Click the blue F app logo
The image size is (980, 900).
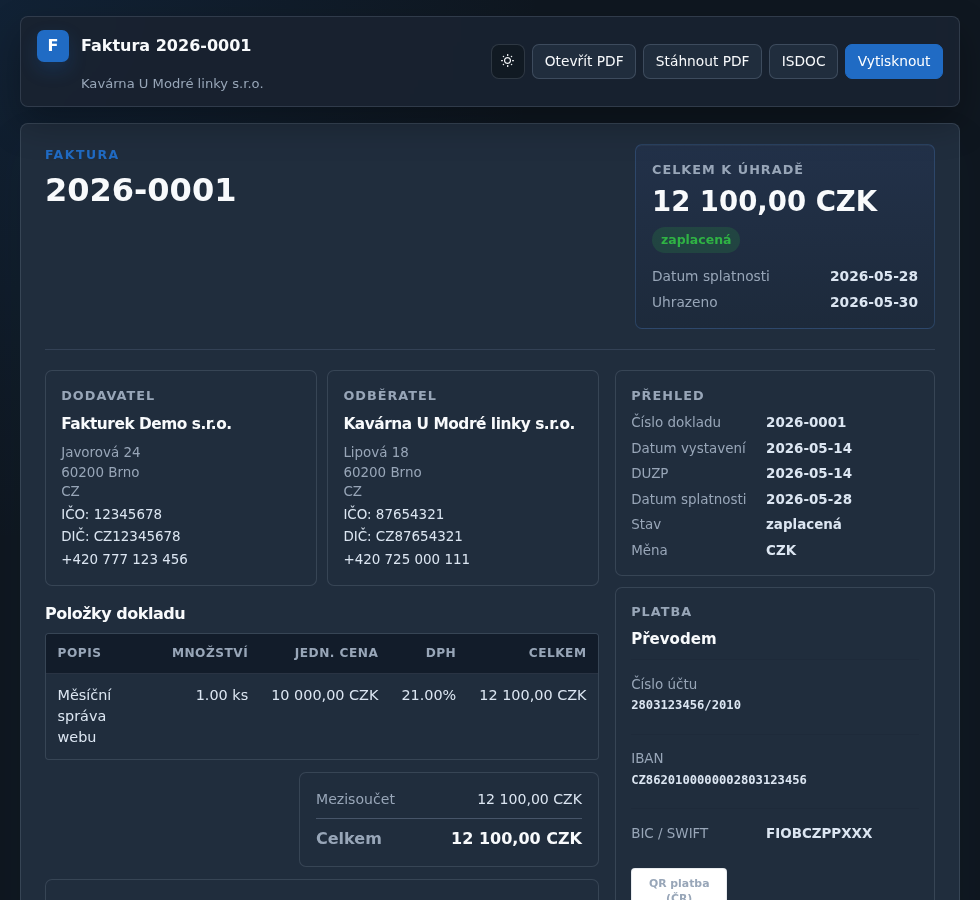[53, 46]
